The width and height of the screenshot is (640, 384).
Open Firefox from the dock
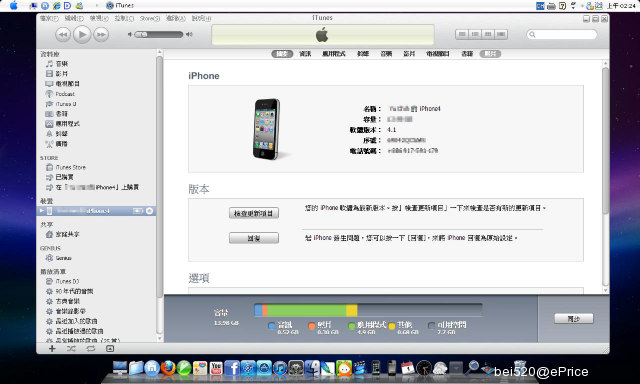click(x=168, y=368)
